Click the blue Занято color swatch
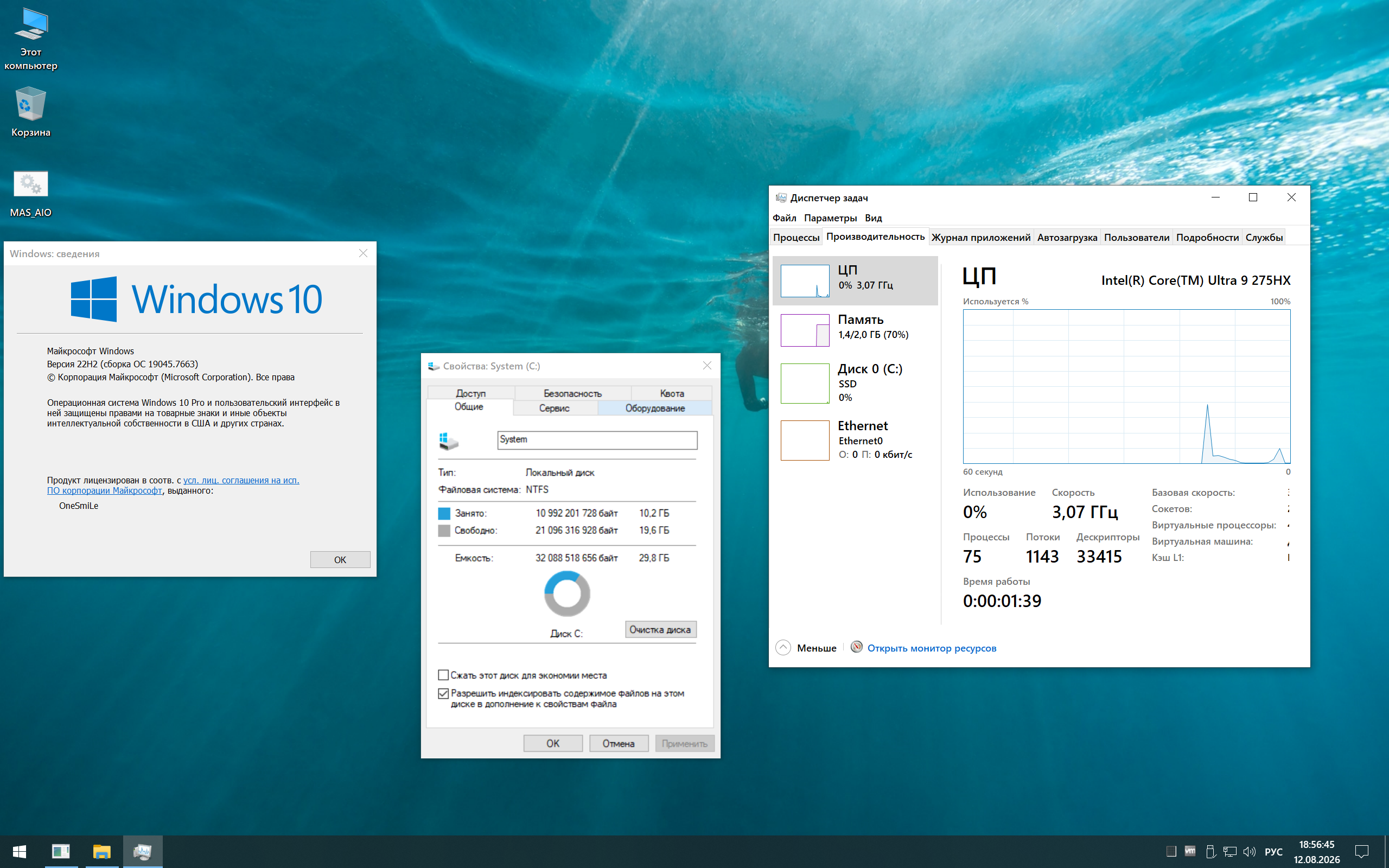This screenshot has height=868, width=1389. click(x=444, y=513)
